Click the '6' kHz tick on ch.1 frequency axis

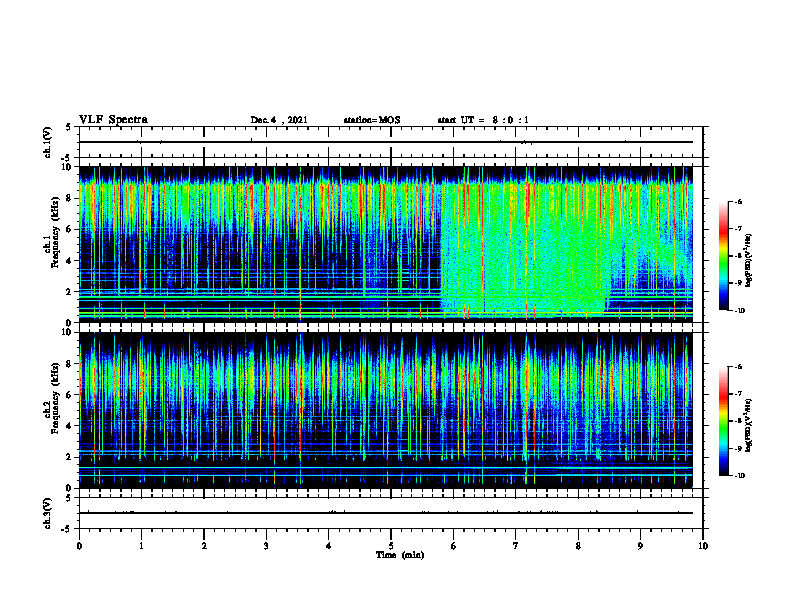[69, 230]
